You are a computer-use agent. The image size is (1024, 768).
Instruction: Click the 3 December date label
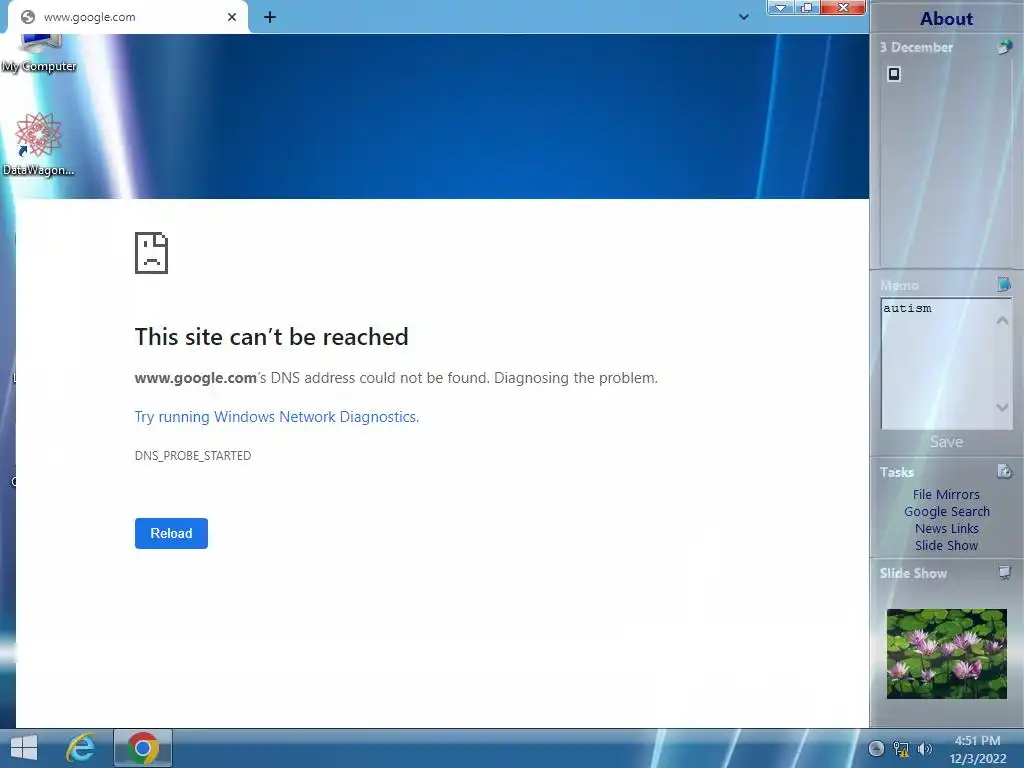point(916,47)
